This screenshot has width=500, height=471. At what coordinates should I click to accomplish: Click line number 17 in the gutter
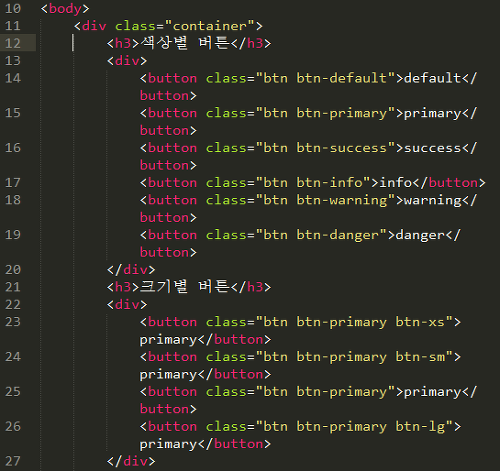pos(13,182)
